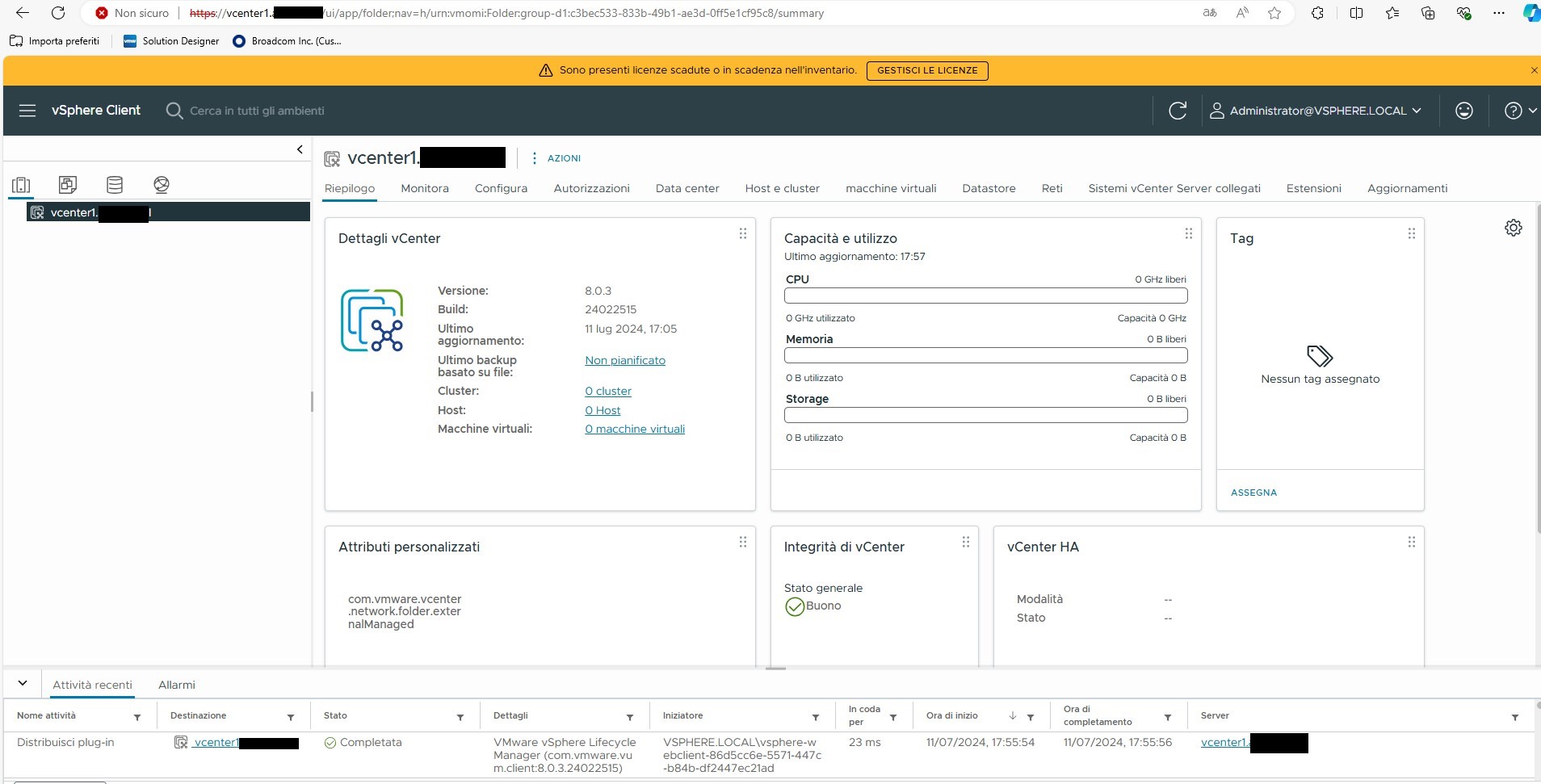Open the AZIONI actions menu
1541x784 pixels.
(556, 158)
